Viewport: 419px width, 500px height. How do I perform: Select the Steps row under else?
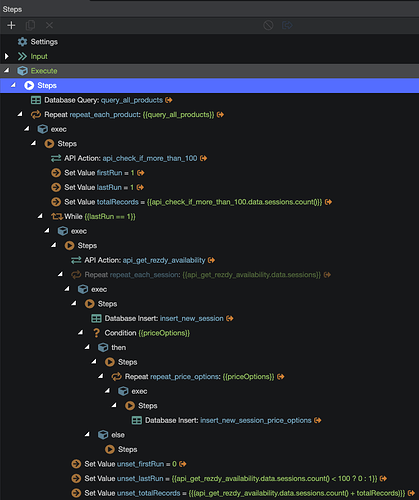click(x=209, y=449)
